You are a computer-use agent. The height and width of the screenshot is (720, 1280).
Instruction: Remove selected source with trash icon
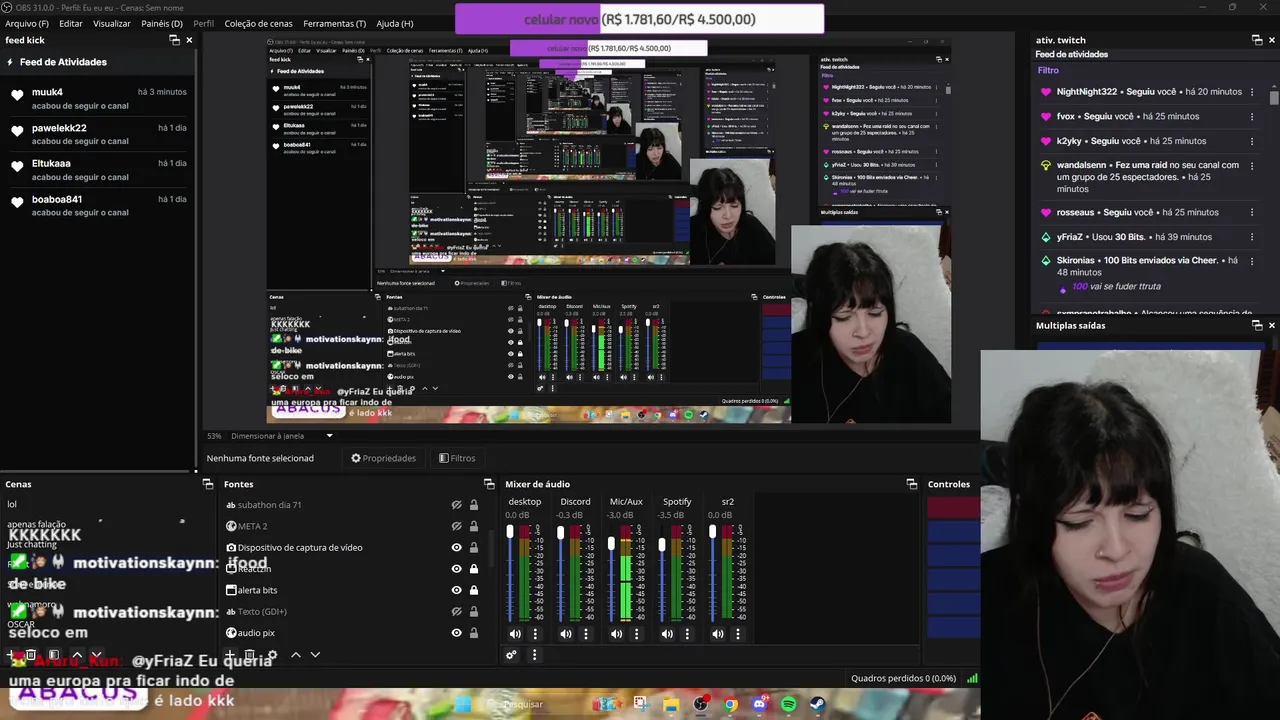point(250,655)
